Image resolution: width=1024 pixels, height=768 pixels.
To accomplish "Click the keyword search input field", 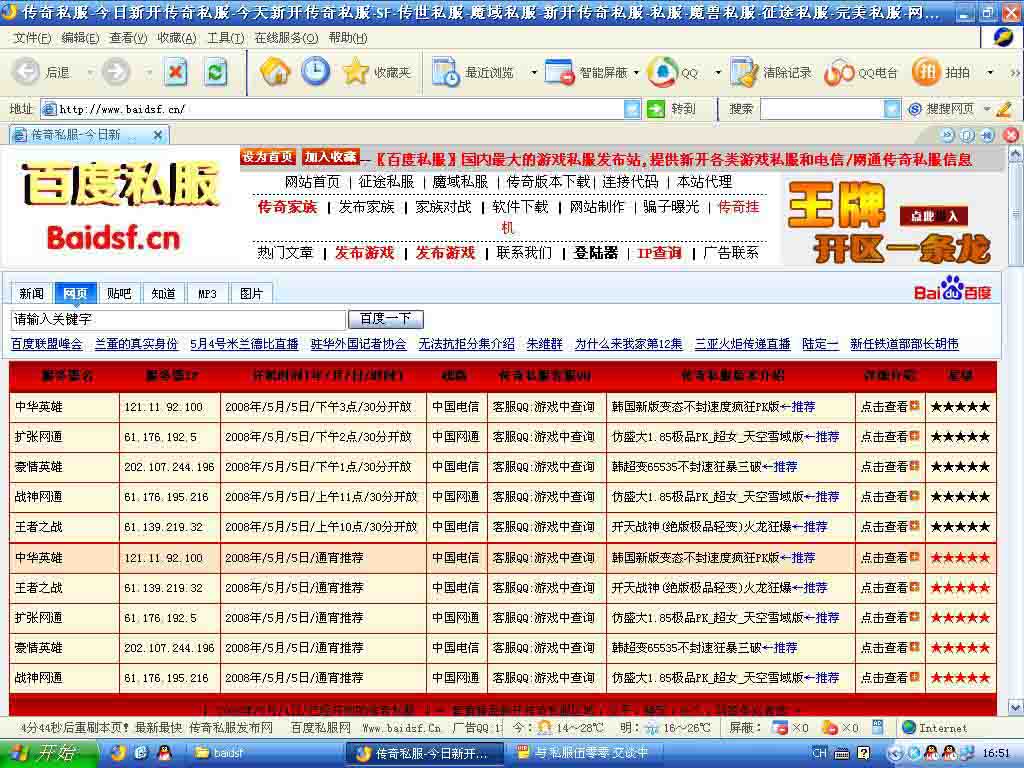I will coord(177,319).
